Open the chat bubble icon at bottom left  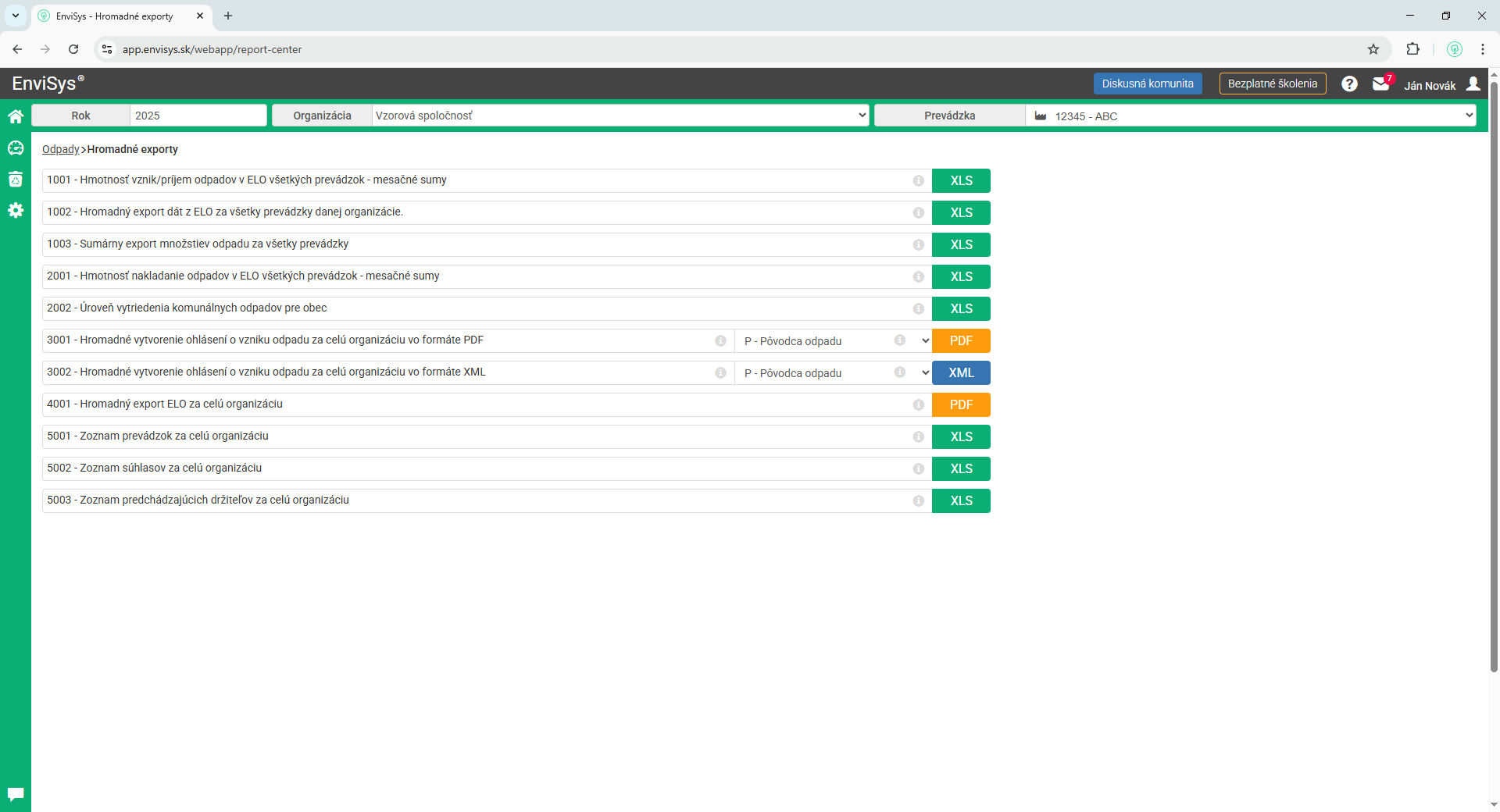16,794
